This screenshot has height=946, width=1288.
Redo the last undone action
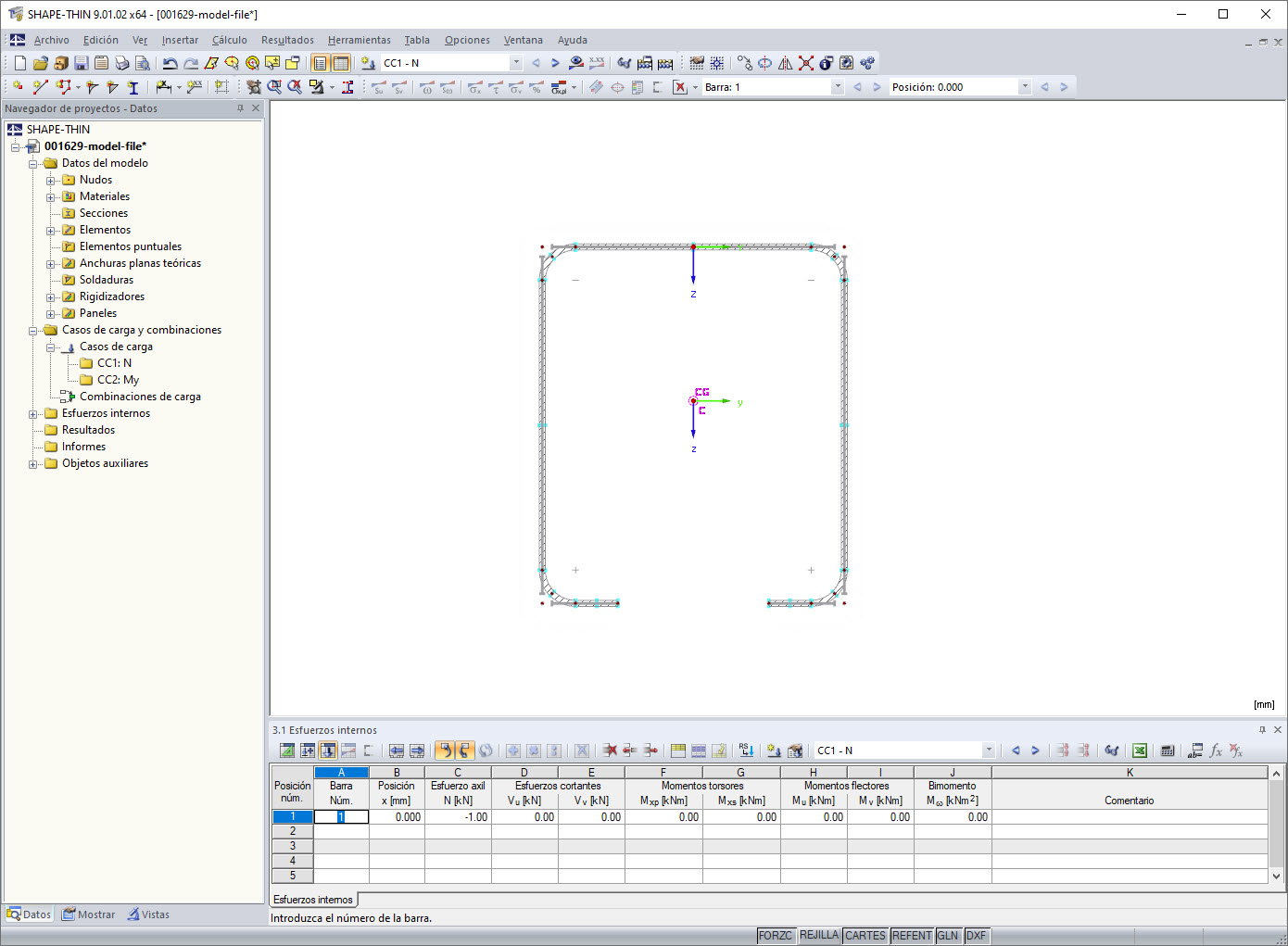[190, 63]
